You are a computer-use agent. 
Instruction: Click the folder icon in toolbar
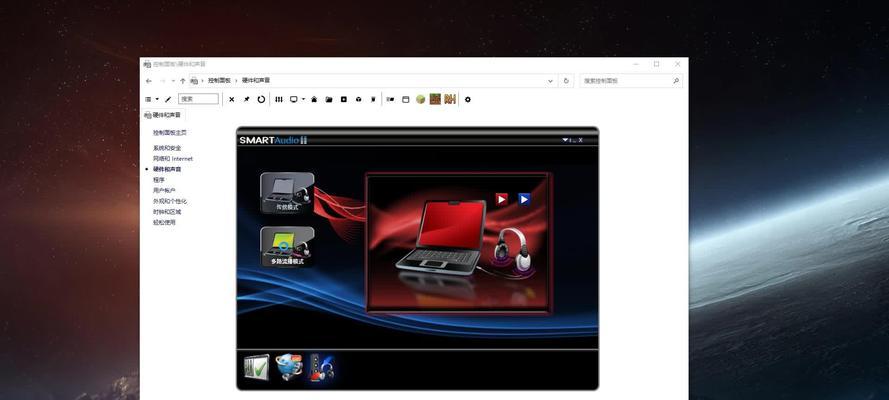329,99
